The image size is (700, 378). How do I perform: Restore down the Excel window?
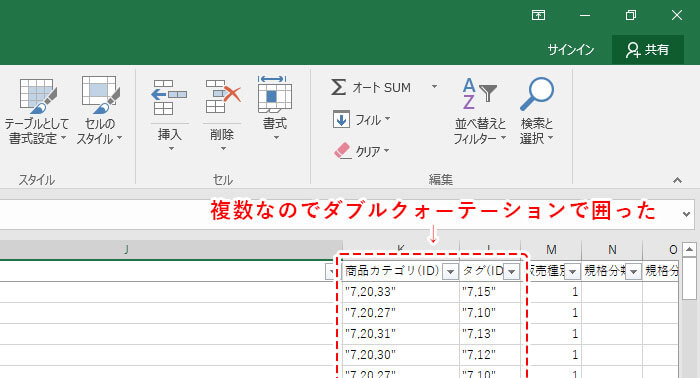631,15
